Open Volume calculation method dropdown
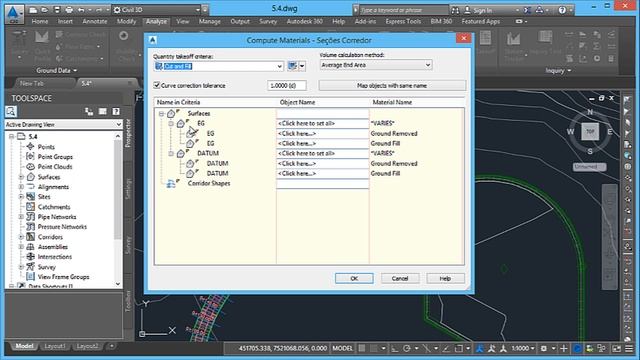Image resolution: width=640 pixels, height=360 pixels. point(428,65)
